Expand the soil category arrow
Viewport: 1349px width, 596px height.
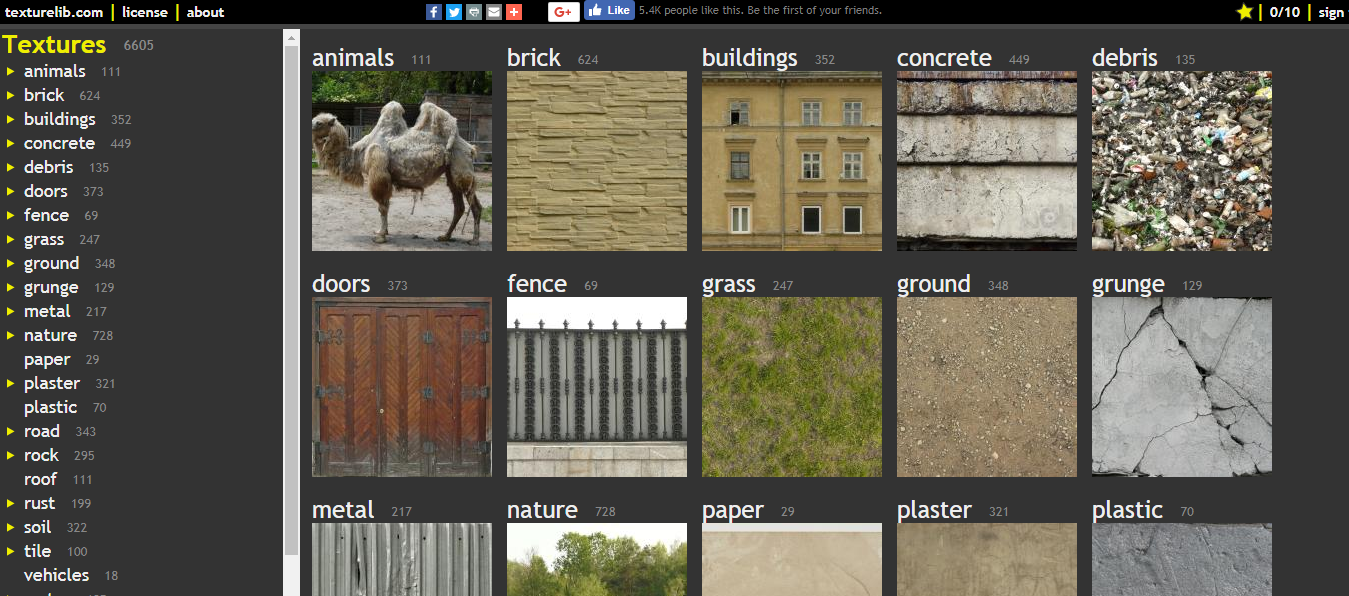pyautogui.click(x=10, y=527)
